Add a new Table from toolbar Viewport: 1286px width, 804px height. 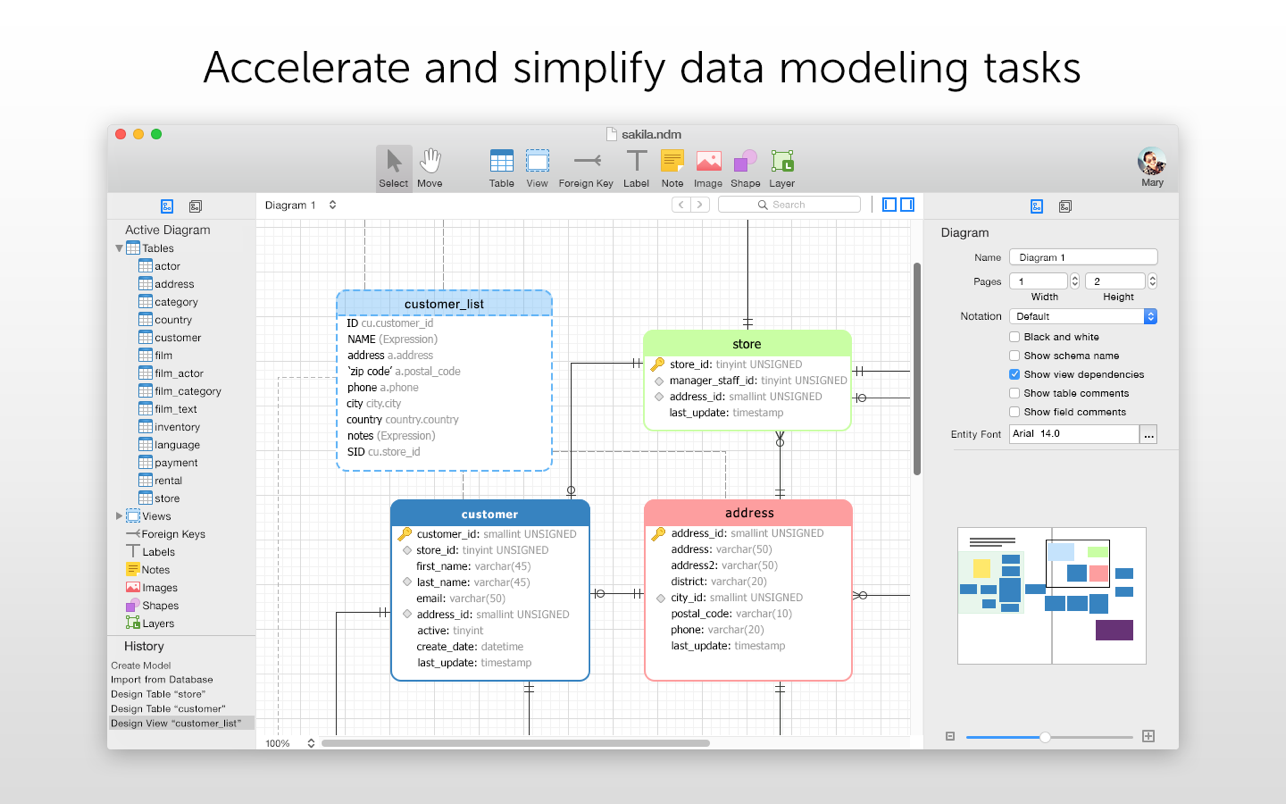point(502,168)
